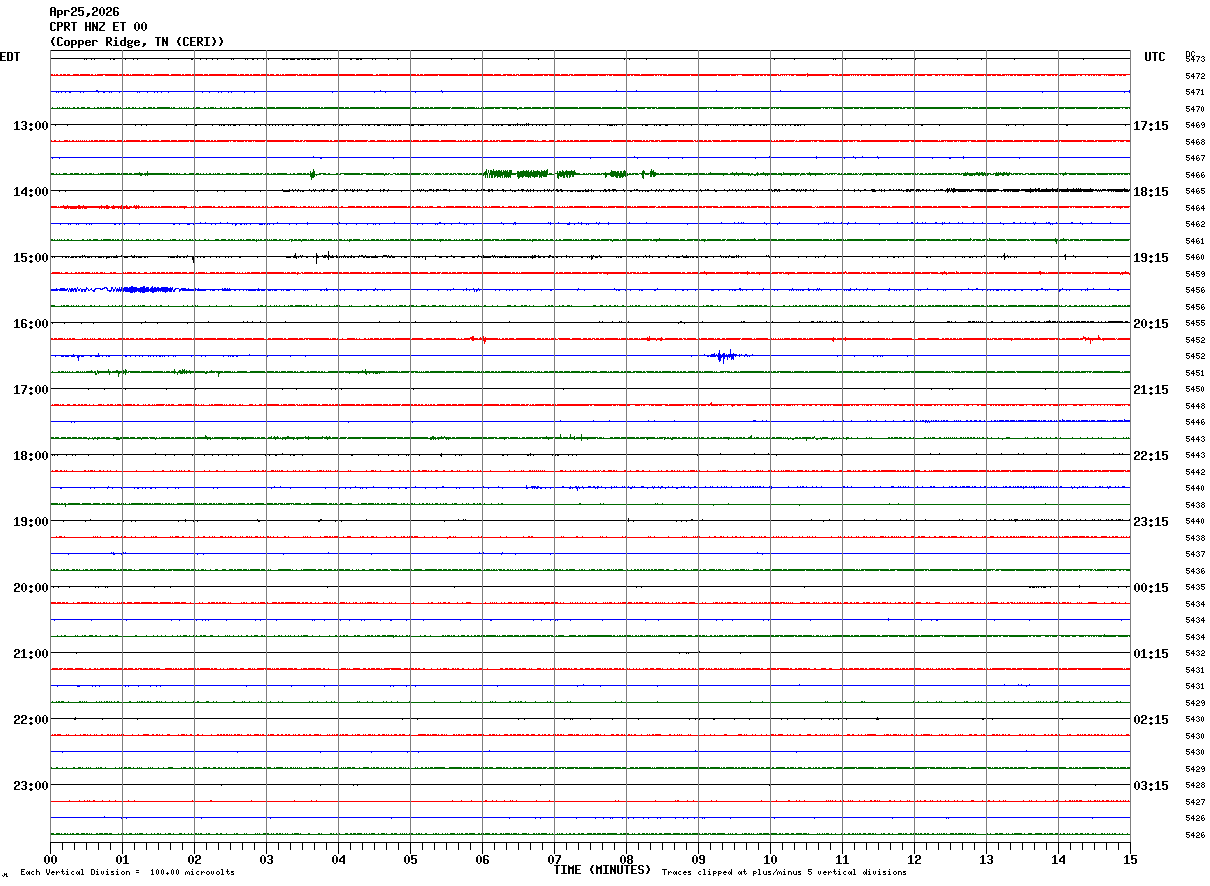Select DC offset value '5432'
This screenshot has height=886, width=1210.
pos(1194,653)
